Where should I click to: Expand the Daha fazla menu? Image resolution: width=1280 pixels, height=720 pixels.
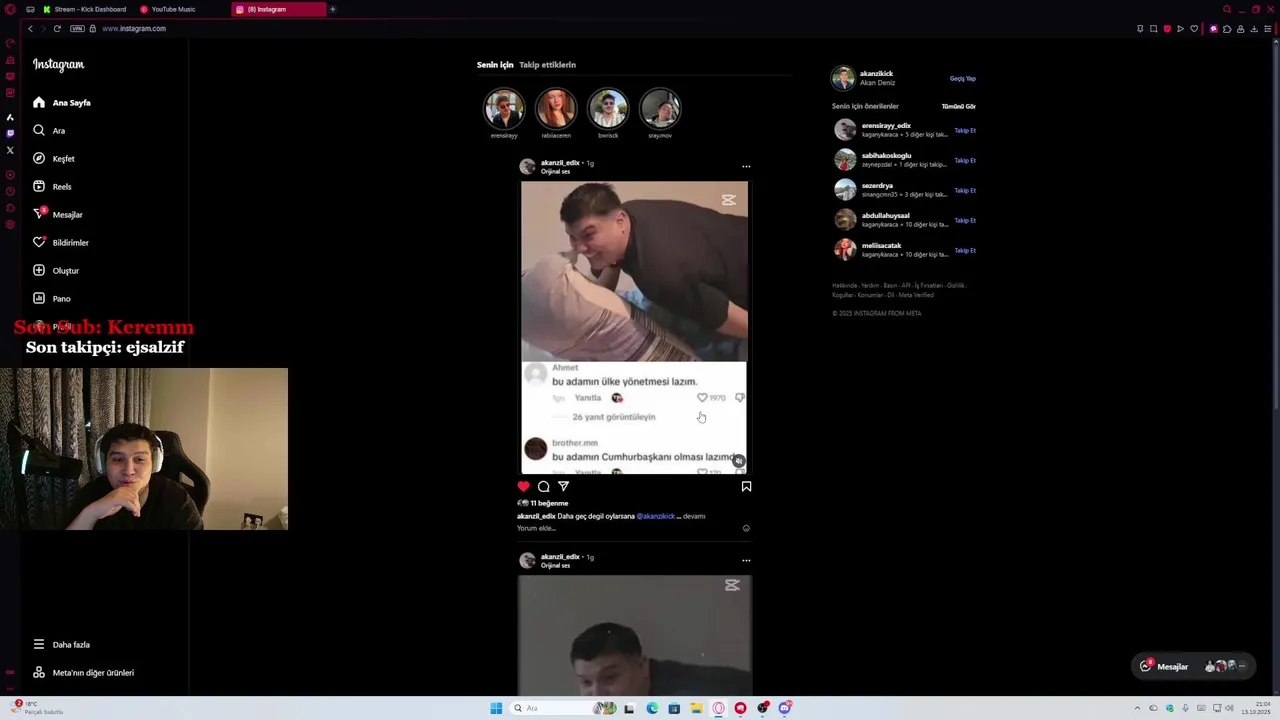click(62, 644)
